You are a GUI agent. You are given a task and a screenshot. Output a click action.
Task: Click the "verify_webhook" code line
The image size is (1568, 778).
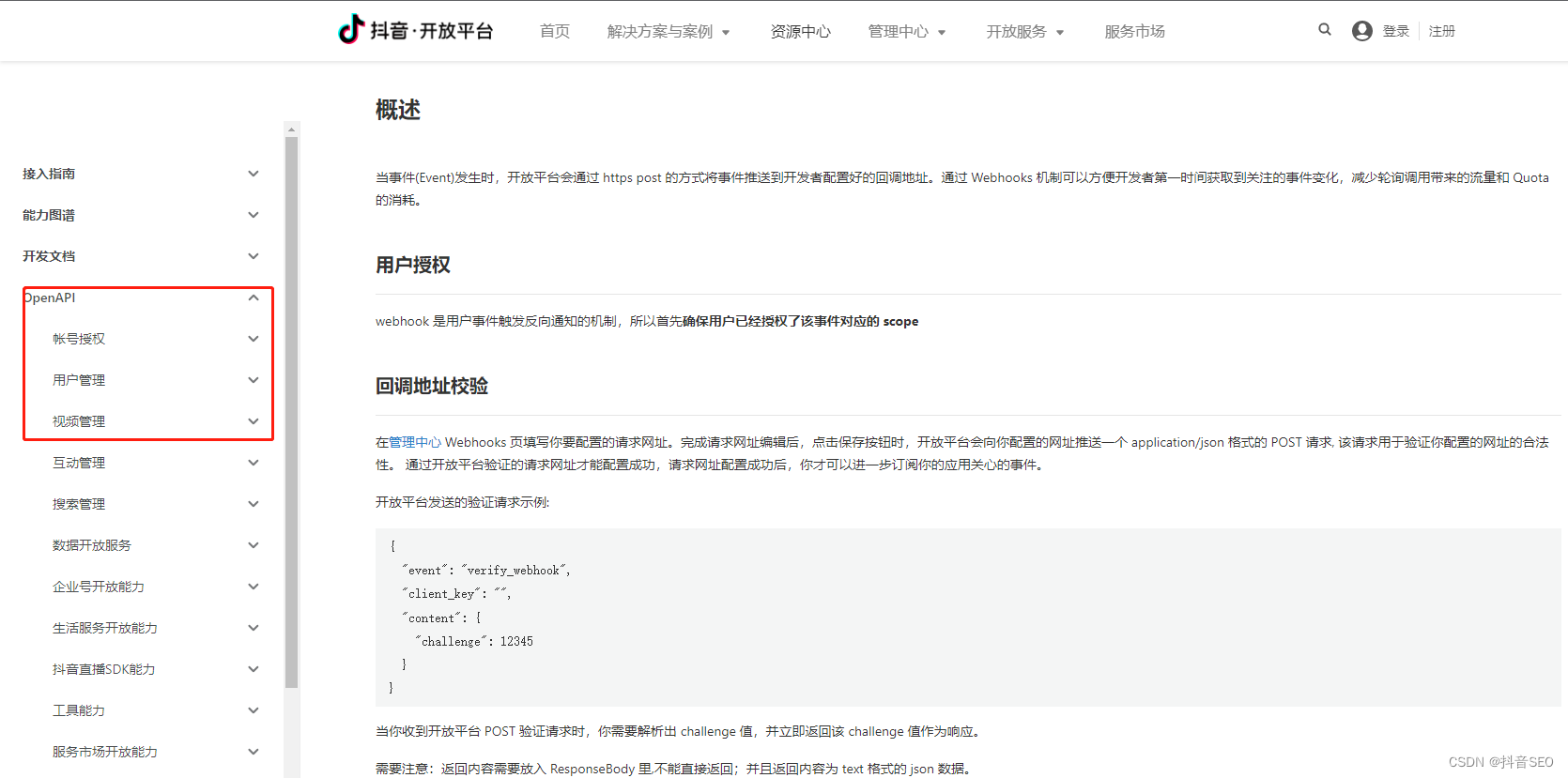click(x=486, y=571)
